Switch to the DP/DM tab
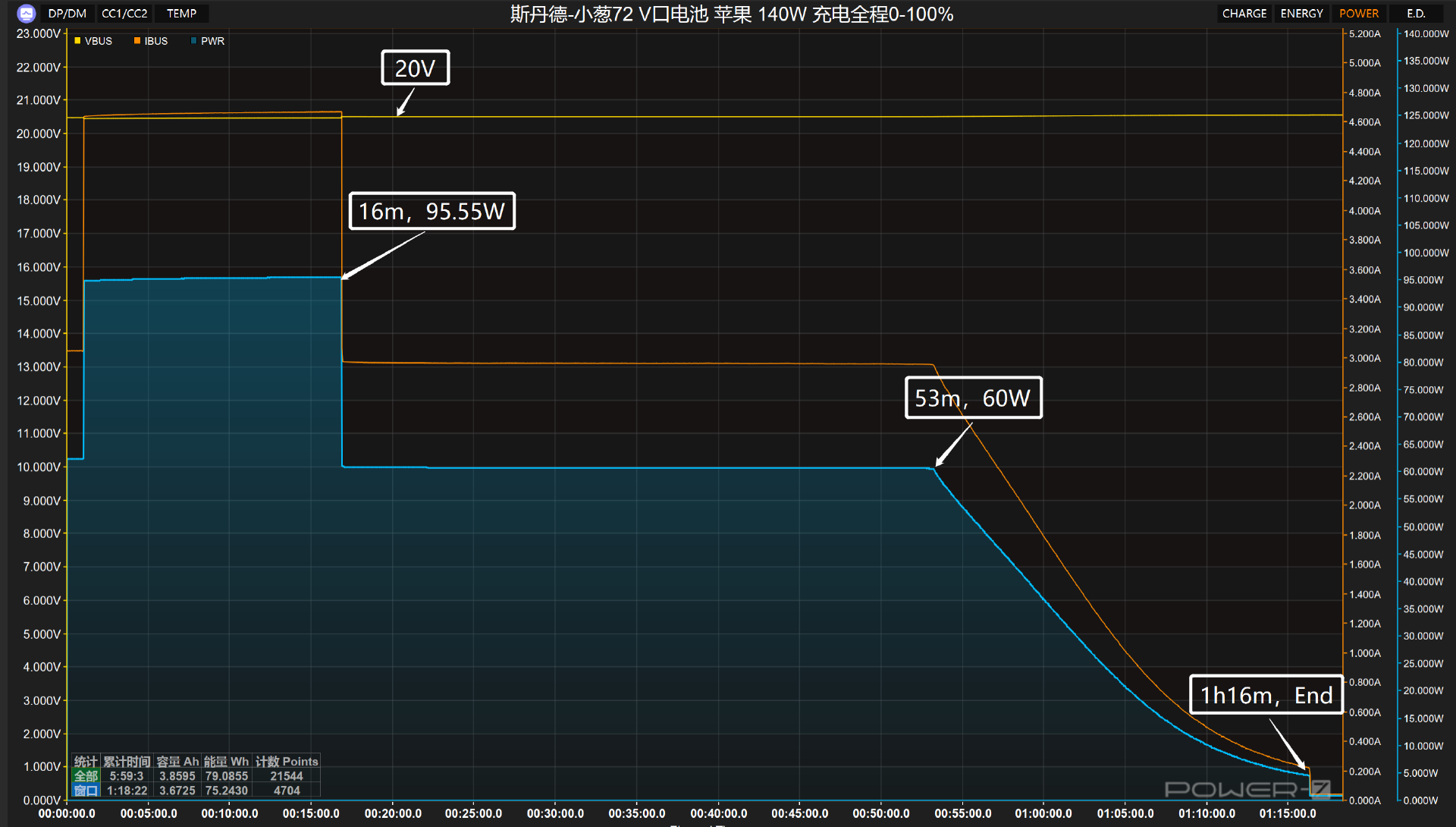 point(67,14)
